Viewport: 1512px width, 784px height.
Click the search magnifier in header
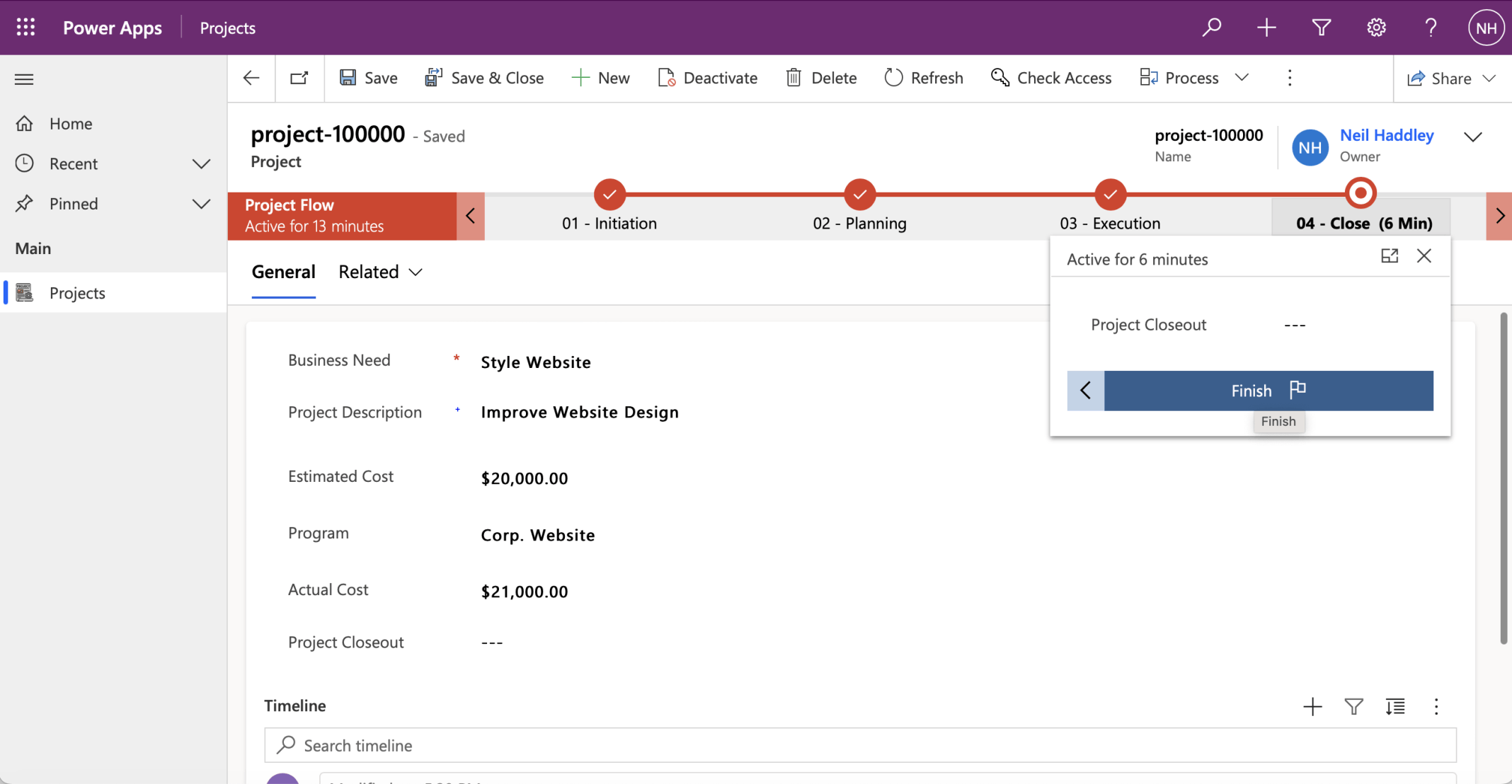pyautogui.click(x=1211, y=28)
